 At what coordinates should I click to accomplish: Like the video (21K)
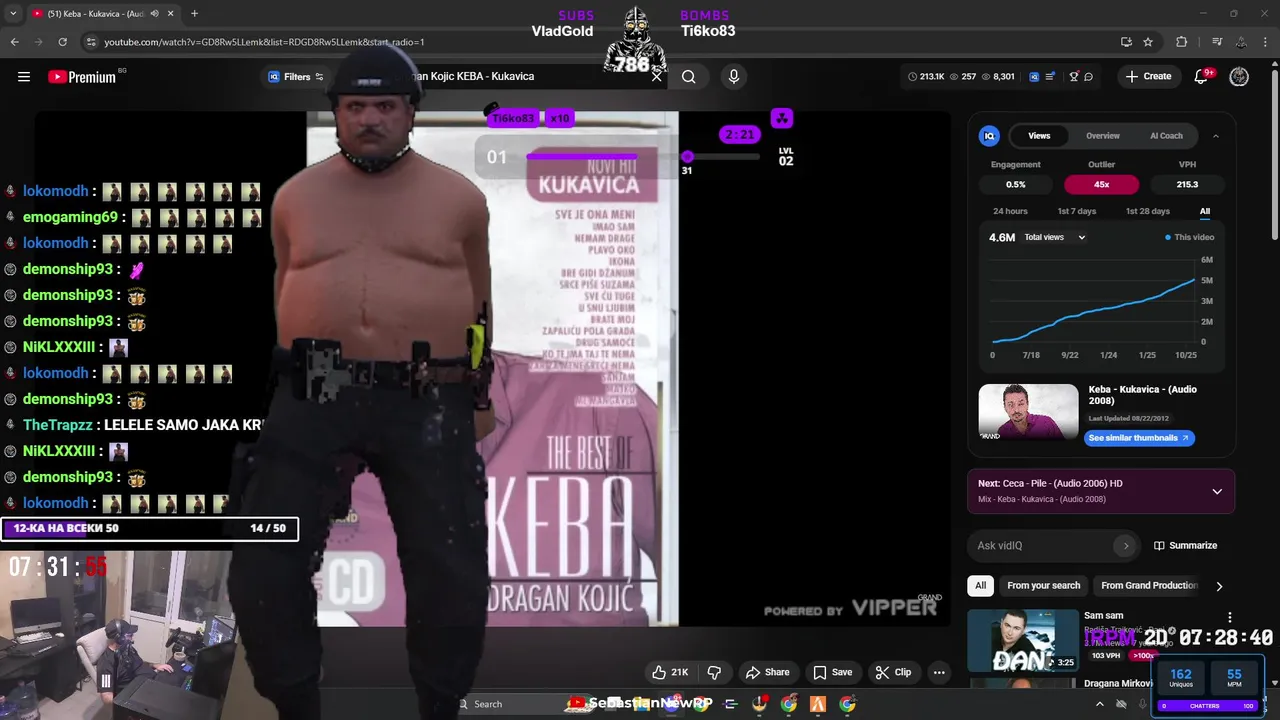[670, 672]
